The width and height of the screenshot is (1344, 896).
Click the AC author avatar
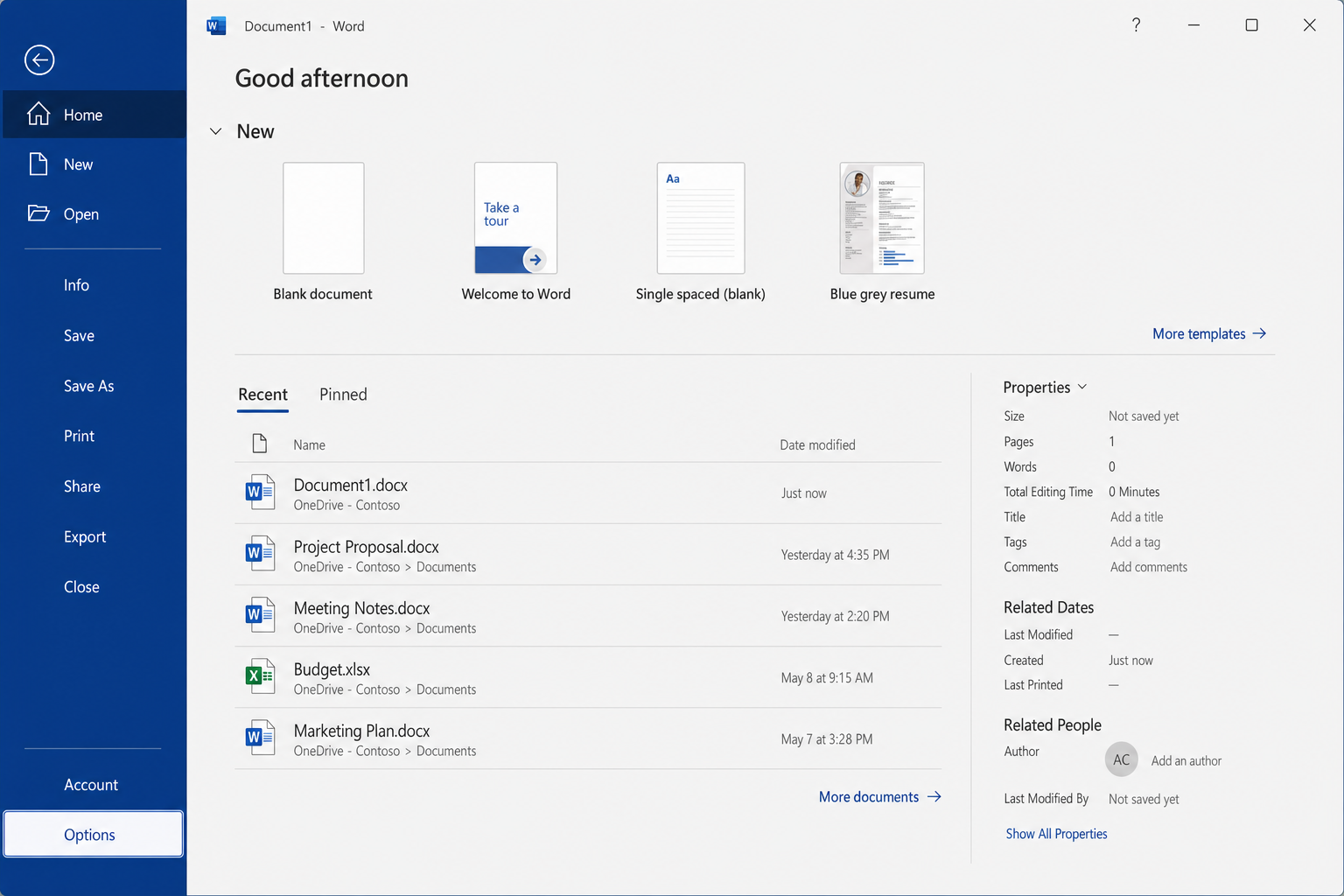(1122, 759)
